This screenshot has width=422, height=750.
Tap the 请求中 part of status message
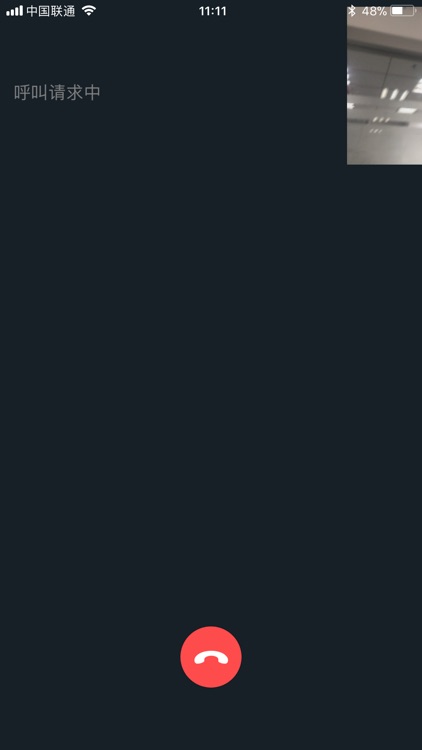75,92
